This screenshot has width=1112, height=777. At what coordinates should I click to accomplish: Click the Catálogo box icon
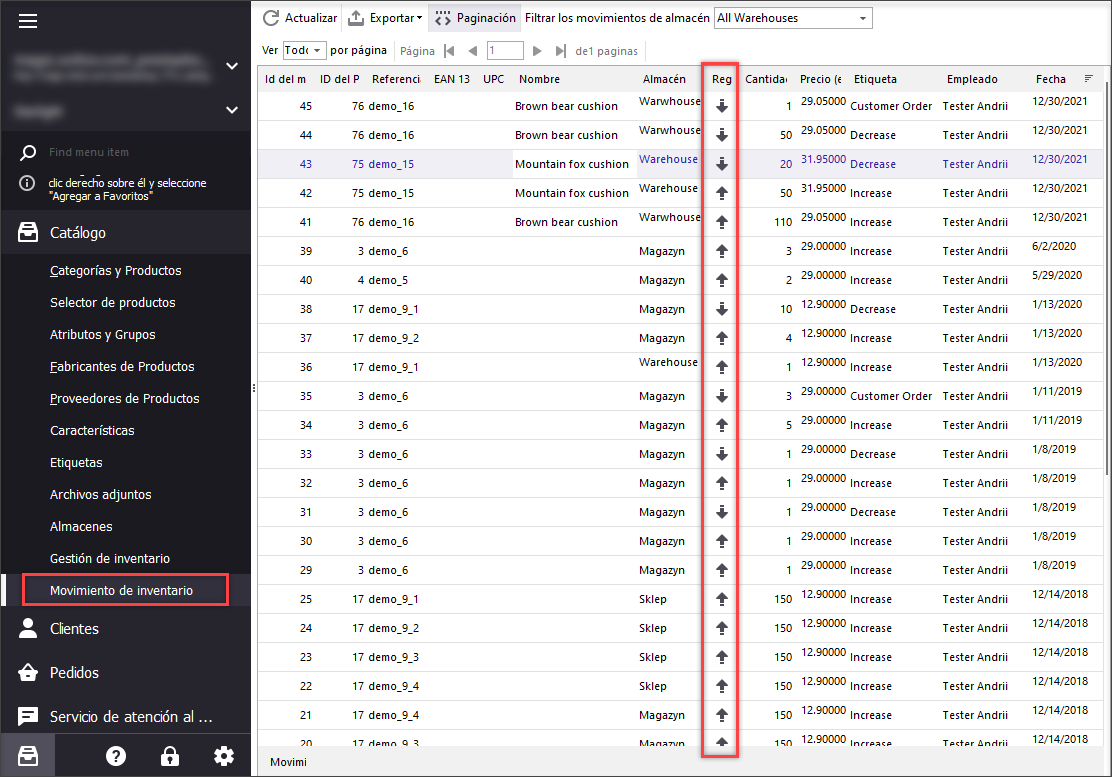[28, 232]
